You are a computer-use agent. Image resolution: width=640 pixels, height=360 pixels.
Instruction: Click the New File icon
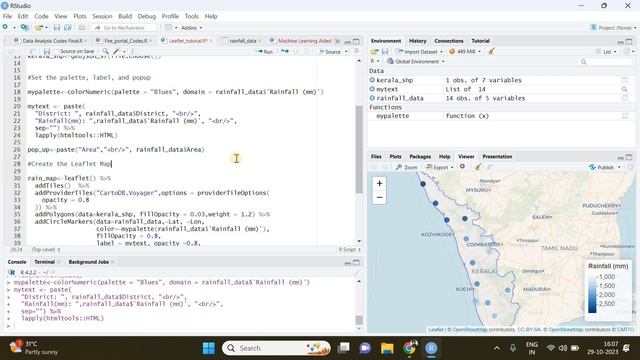[x=5, y=27]
